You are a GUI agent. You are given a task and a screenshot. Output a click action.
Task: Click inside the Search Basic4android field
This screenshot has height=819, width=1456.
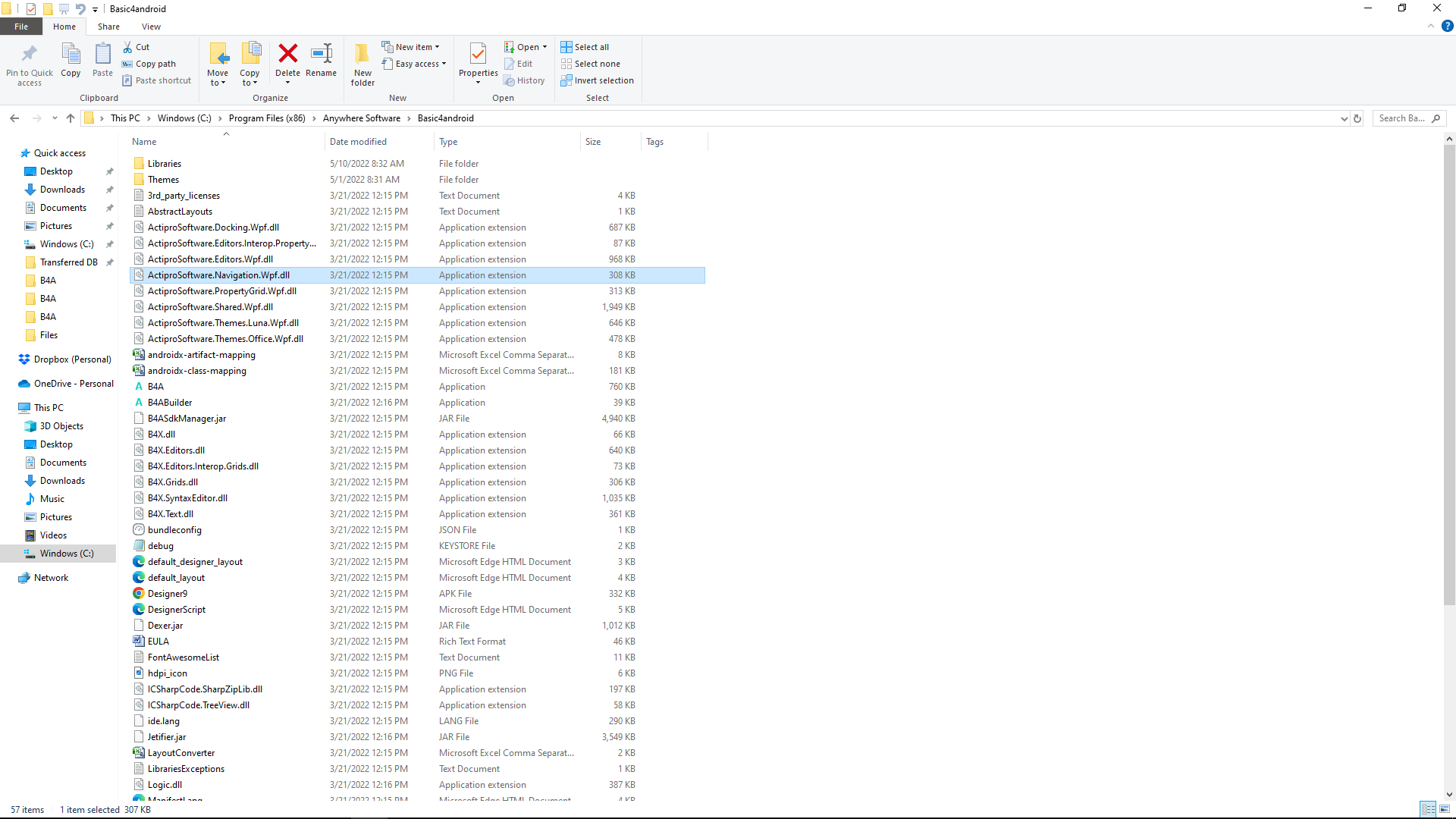pos(1401,118)
